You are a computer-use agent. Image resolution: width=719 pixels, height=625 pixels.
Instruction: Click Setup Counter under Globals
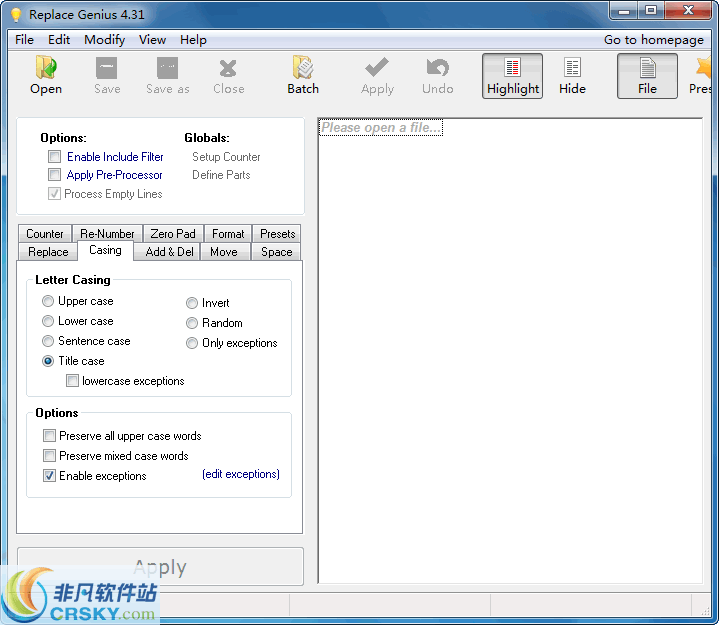pos(226,157)
